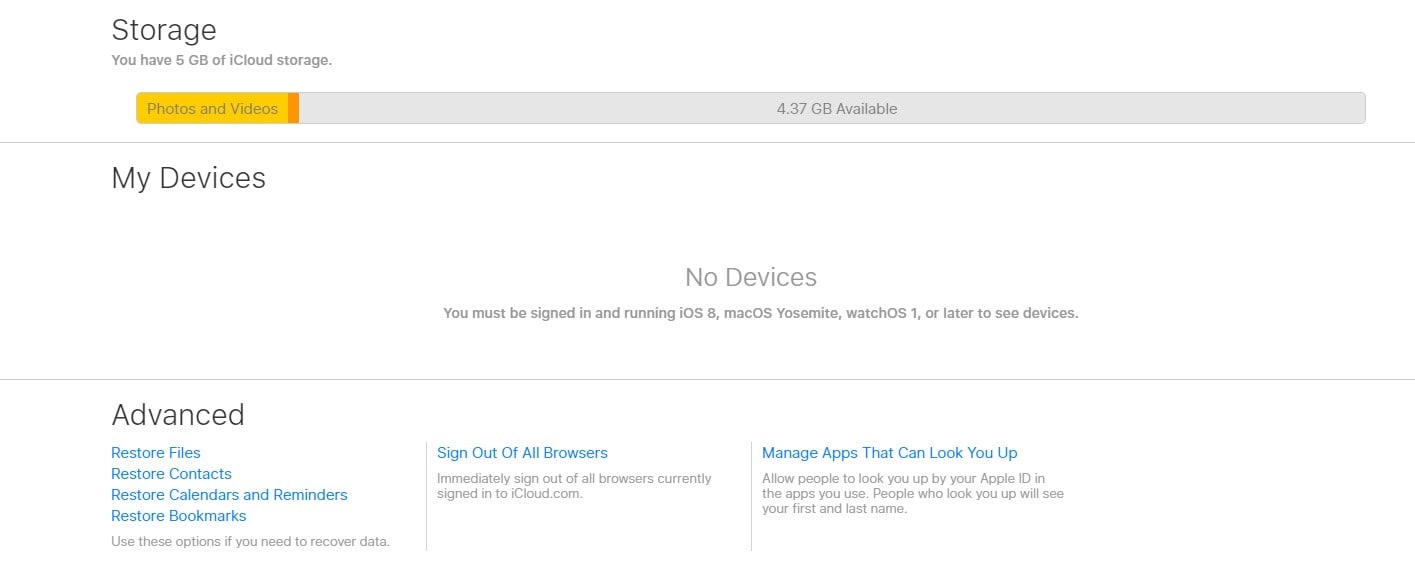Click the Advanced section heading

[x=178, y=415]
